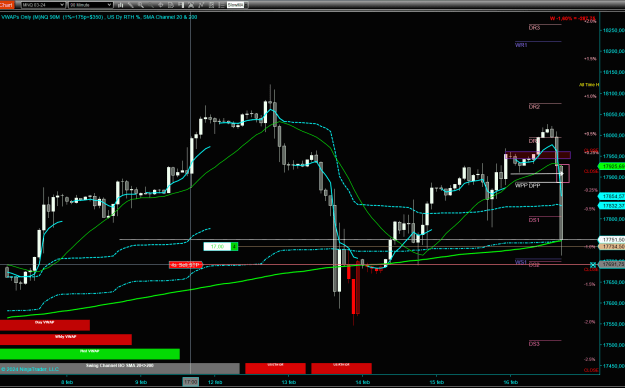Click the cyan 17832.37 price marker
The width and height of the screenshot is (625, 388).
[x=612, y=205]
